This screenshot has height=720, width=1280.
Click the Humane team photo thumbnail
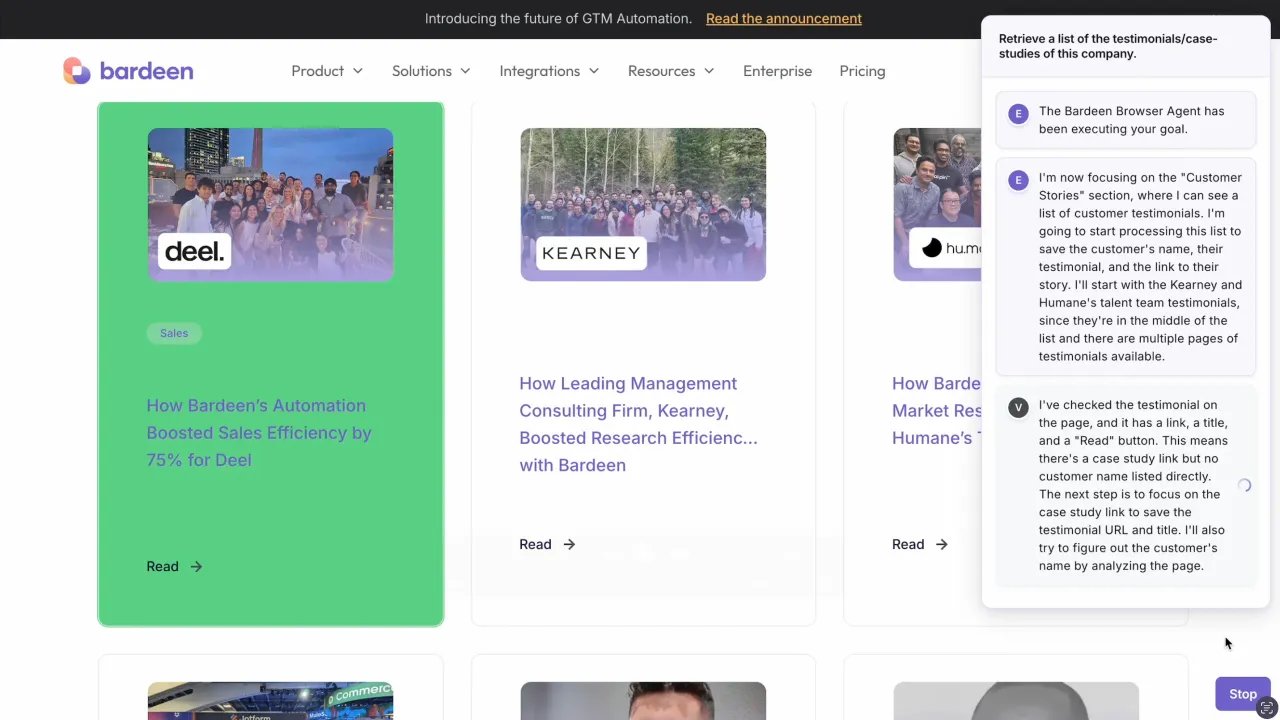tap(937, 204)
